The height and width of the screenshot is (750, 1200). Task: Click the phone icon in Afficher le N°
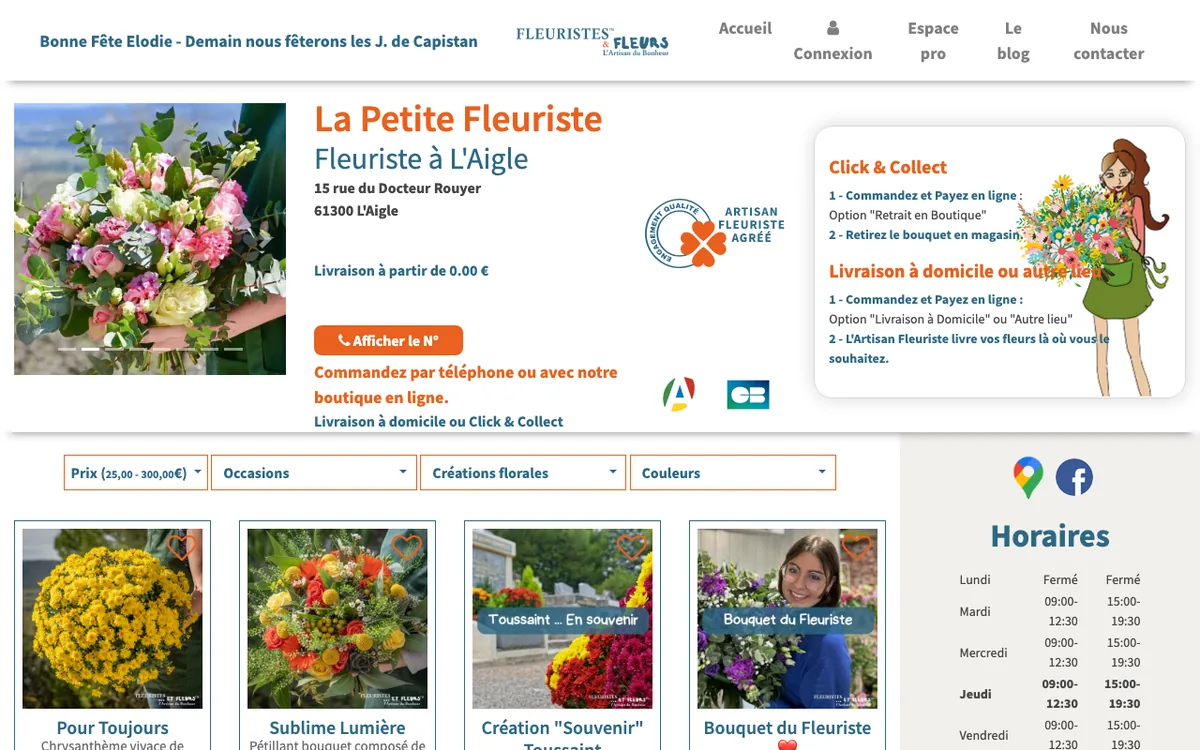coord(343,341)
